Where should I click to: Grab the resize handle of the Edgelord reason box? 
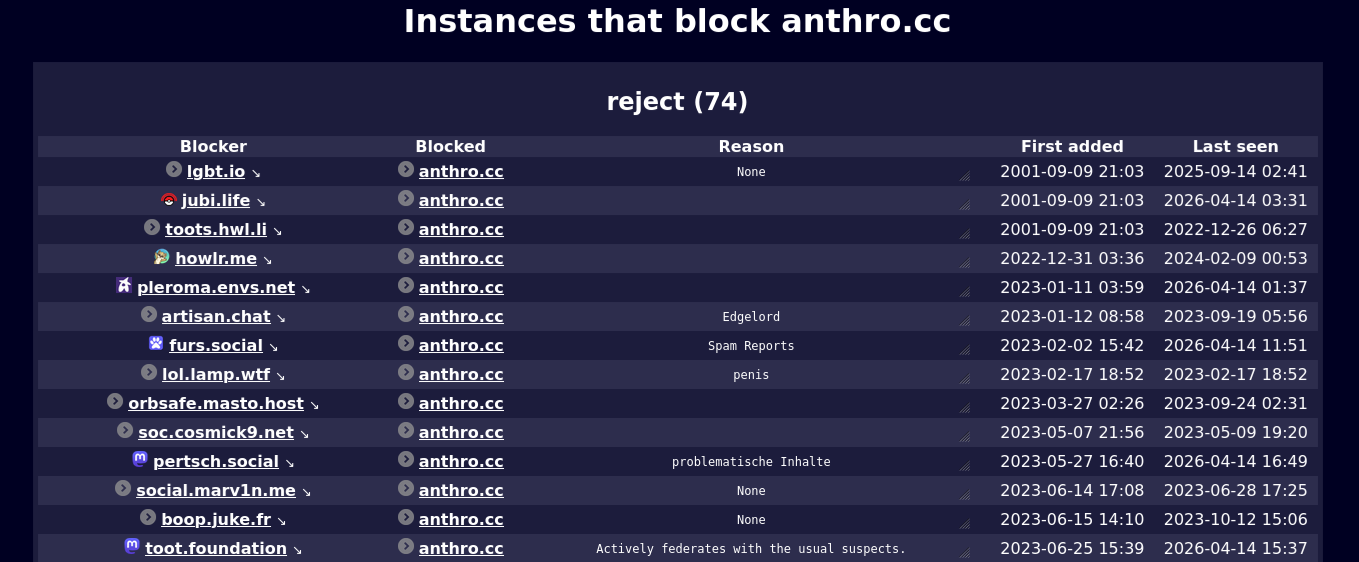pyautogui.click(x=965, y=322)
